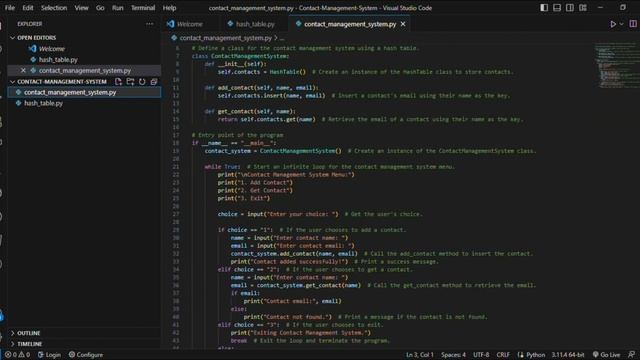Open the notifications bell icon
640x360 pixels.
(x=631, y=355)
